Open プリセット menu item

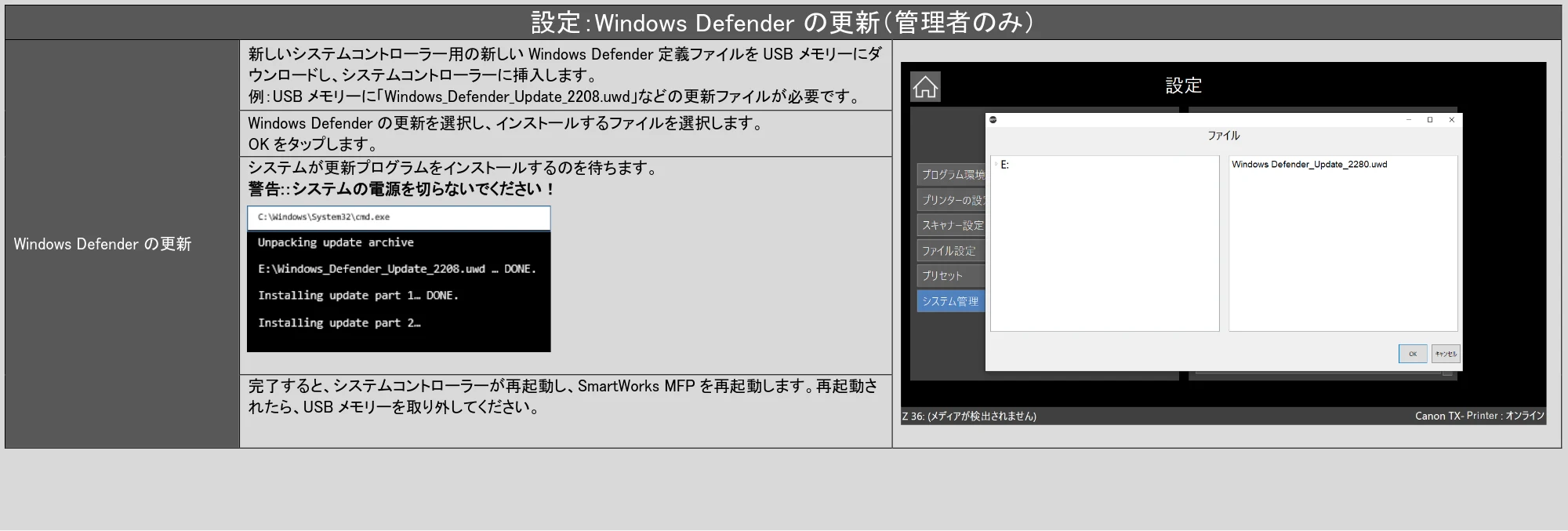click(x=952, y=276)
